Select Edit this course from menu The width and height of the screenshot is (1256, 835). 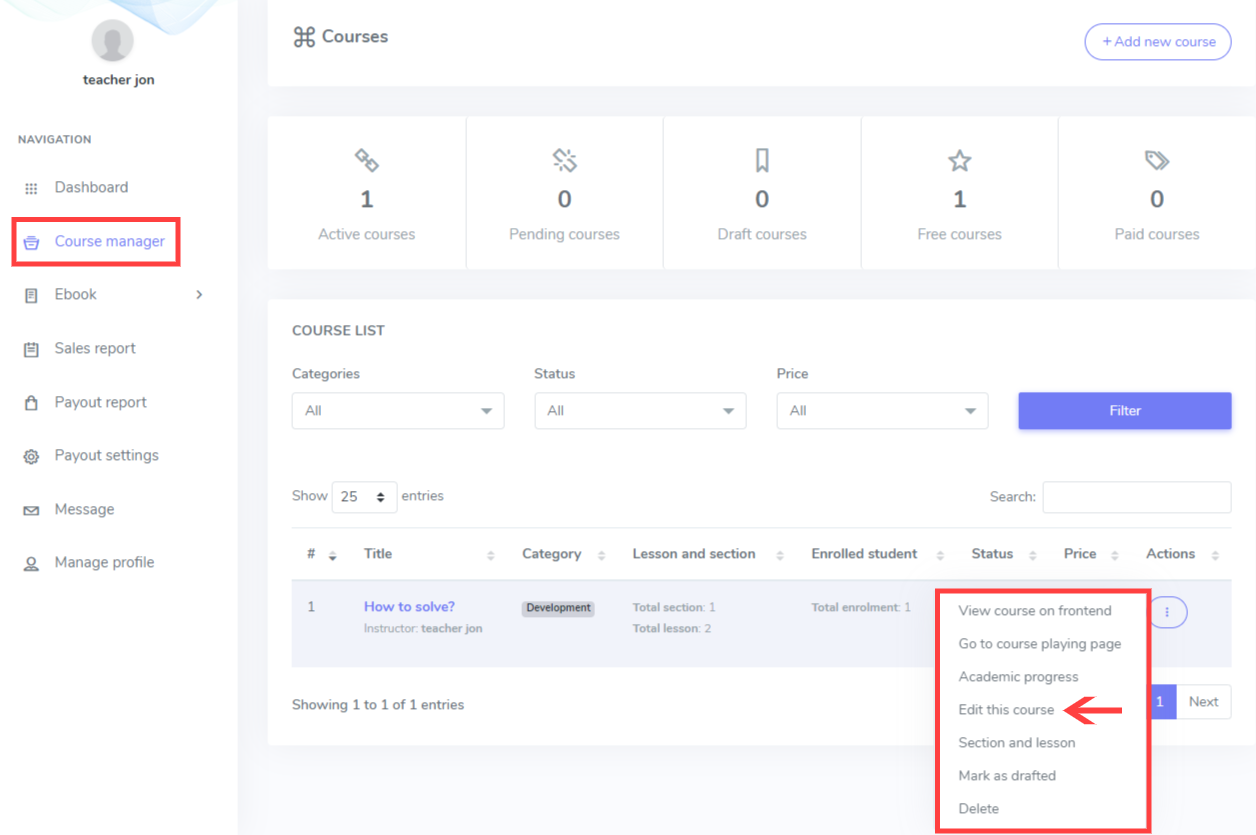(x=1006, y=710)
